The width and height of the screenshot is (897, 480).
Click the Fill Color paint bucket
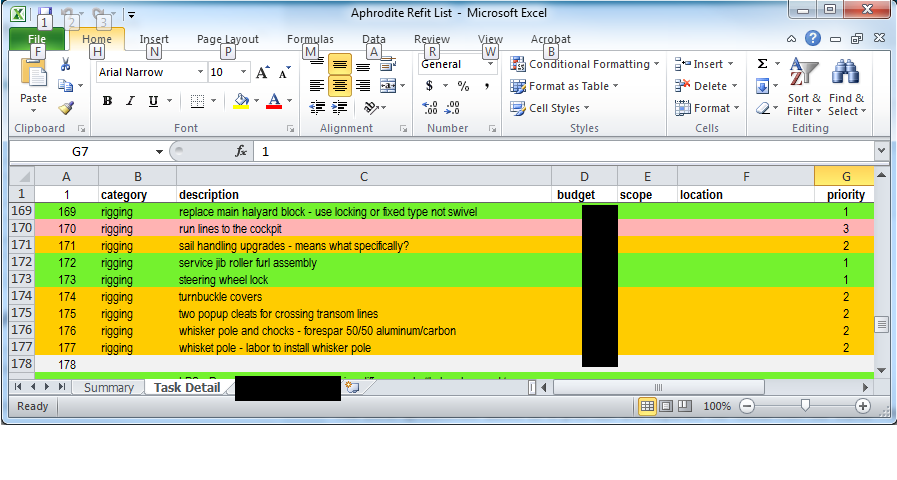(240, 101)
